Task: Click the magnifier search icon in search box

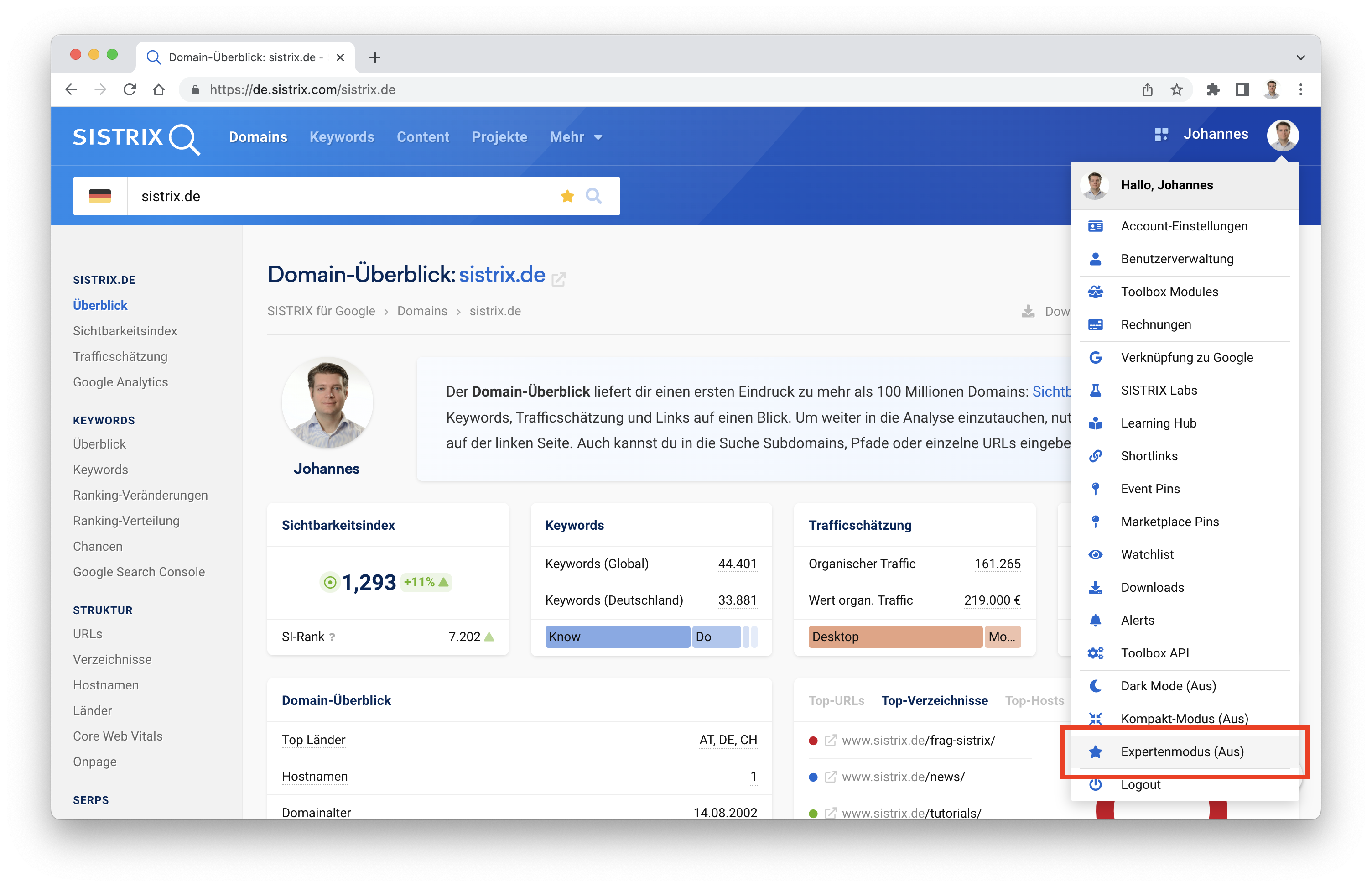Action: [x=593, y=196]
